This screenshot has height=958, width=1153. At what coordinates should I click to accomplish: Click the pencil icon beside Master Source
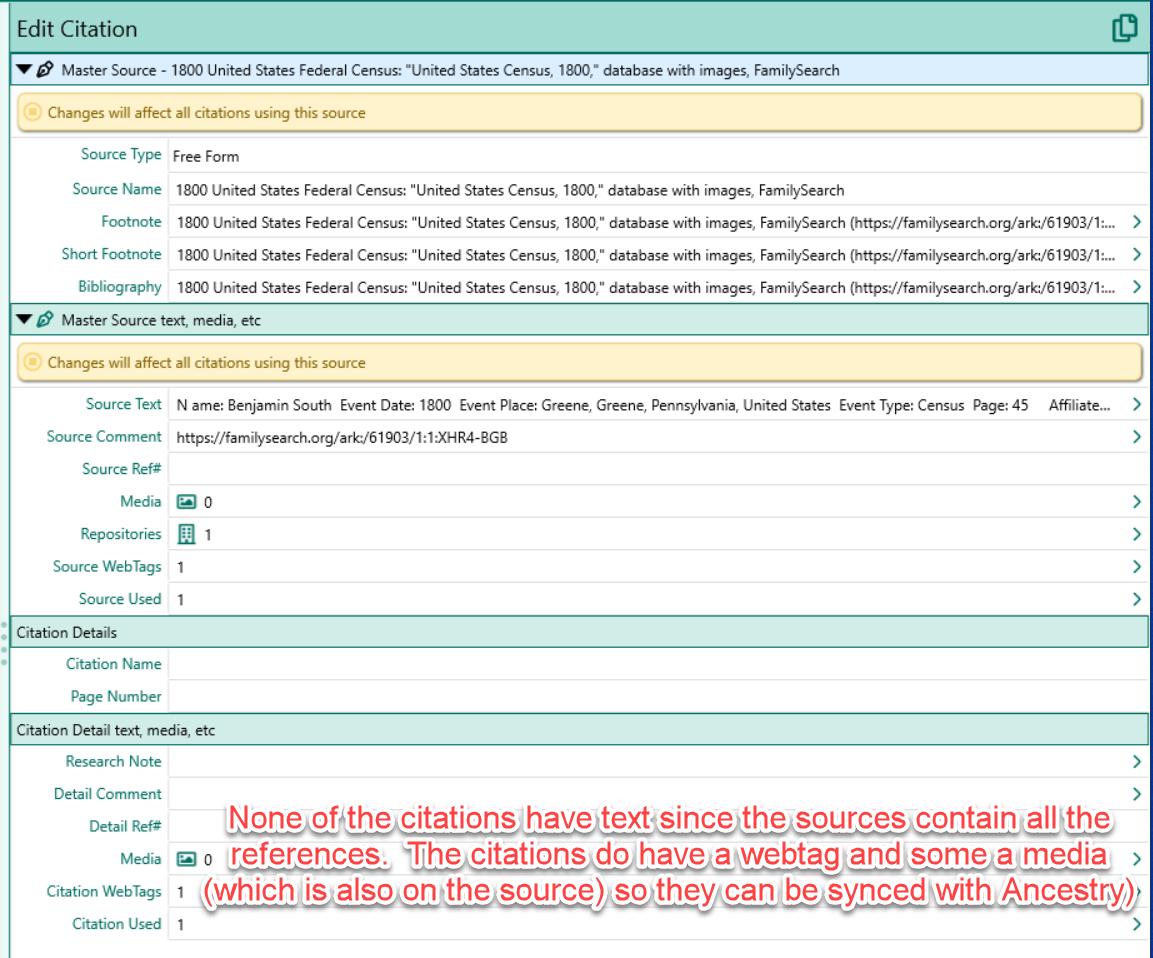coord(45,70)
